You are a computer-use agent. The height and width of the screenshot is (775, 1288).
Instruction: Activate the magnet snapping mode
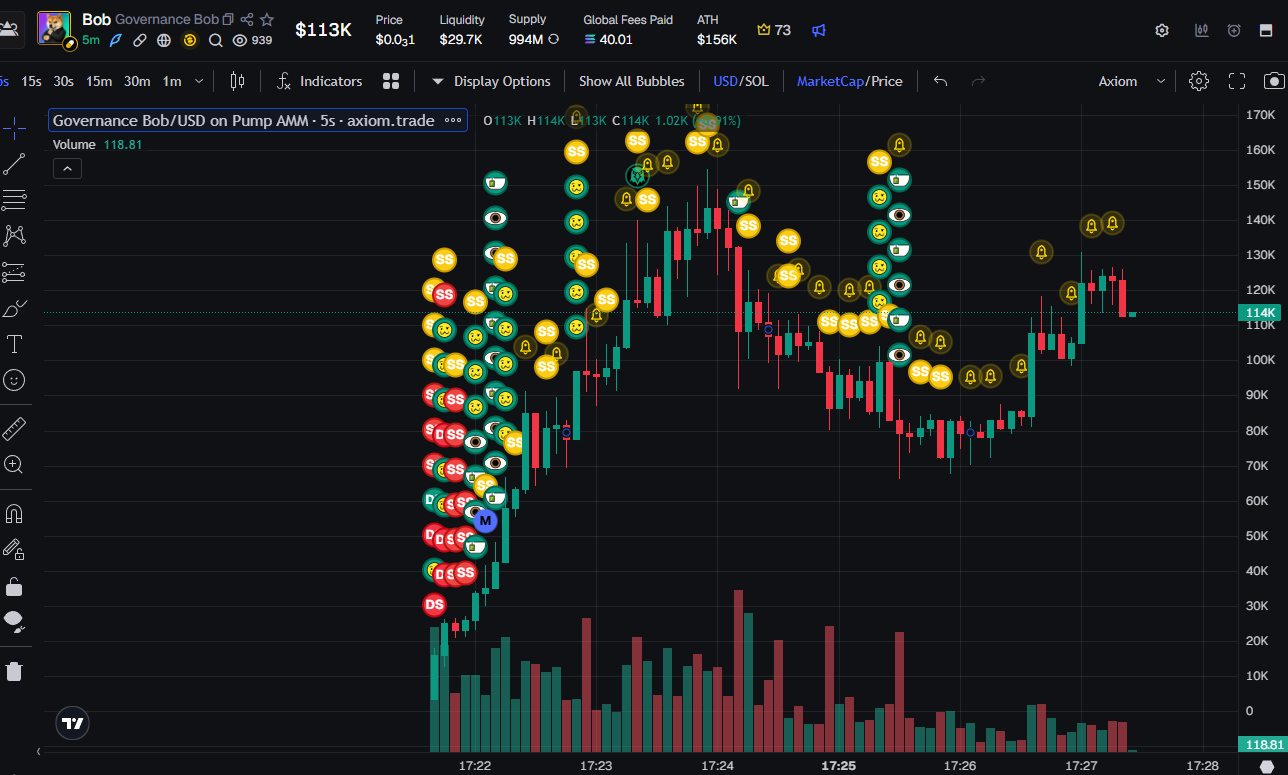[14, 514]
